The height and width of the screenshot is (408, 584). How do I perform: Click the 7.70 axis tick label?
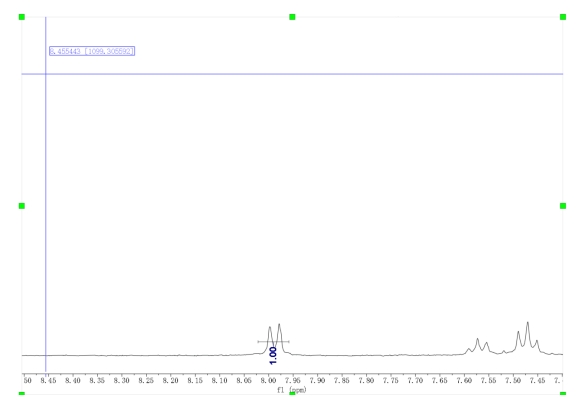(x=415, y=380)
